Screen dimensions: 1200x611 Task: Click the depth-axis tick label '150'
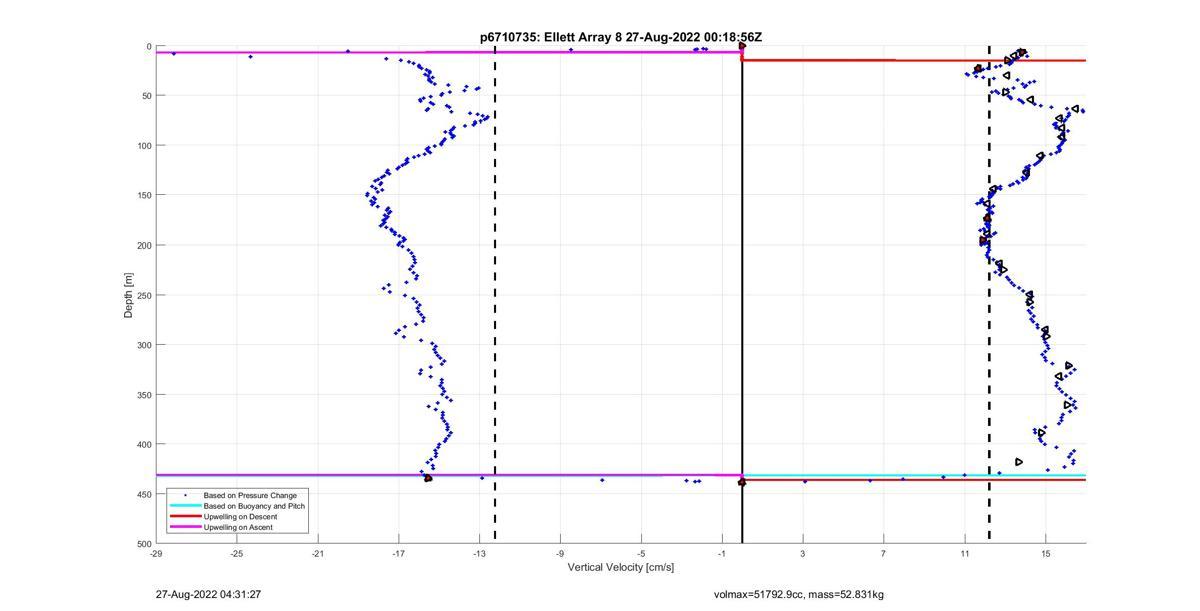[x=144, y=196]
